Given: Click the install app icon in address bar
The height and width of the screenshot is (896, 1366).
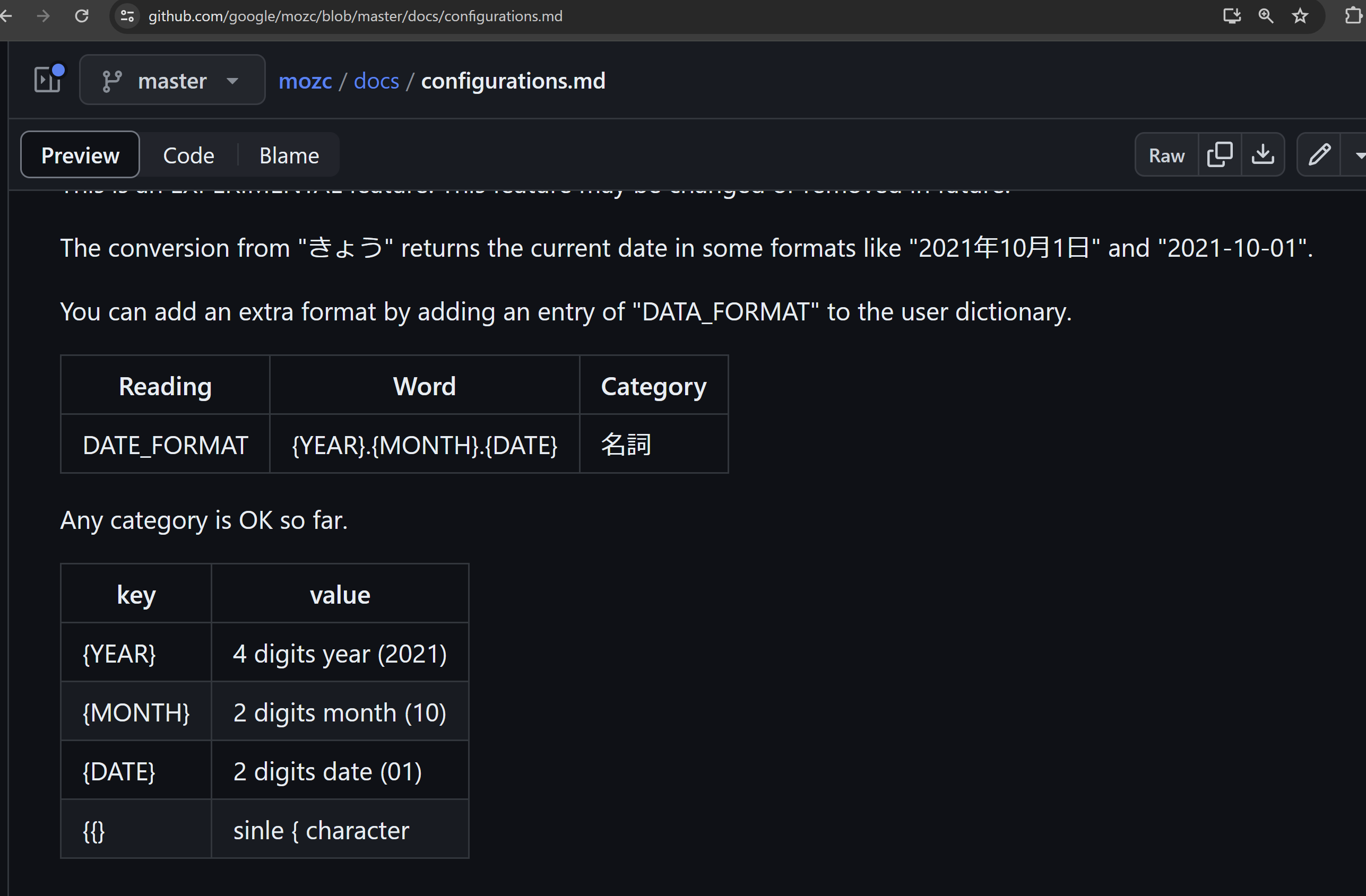Looking at the screenshot, I should 1231,16.
